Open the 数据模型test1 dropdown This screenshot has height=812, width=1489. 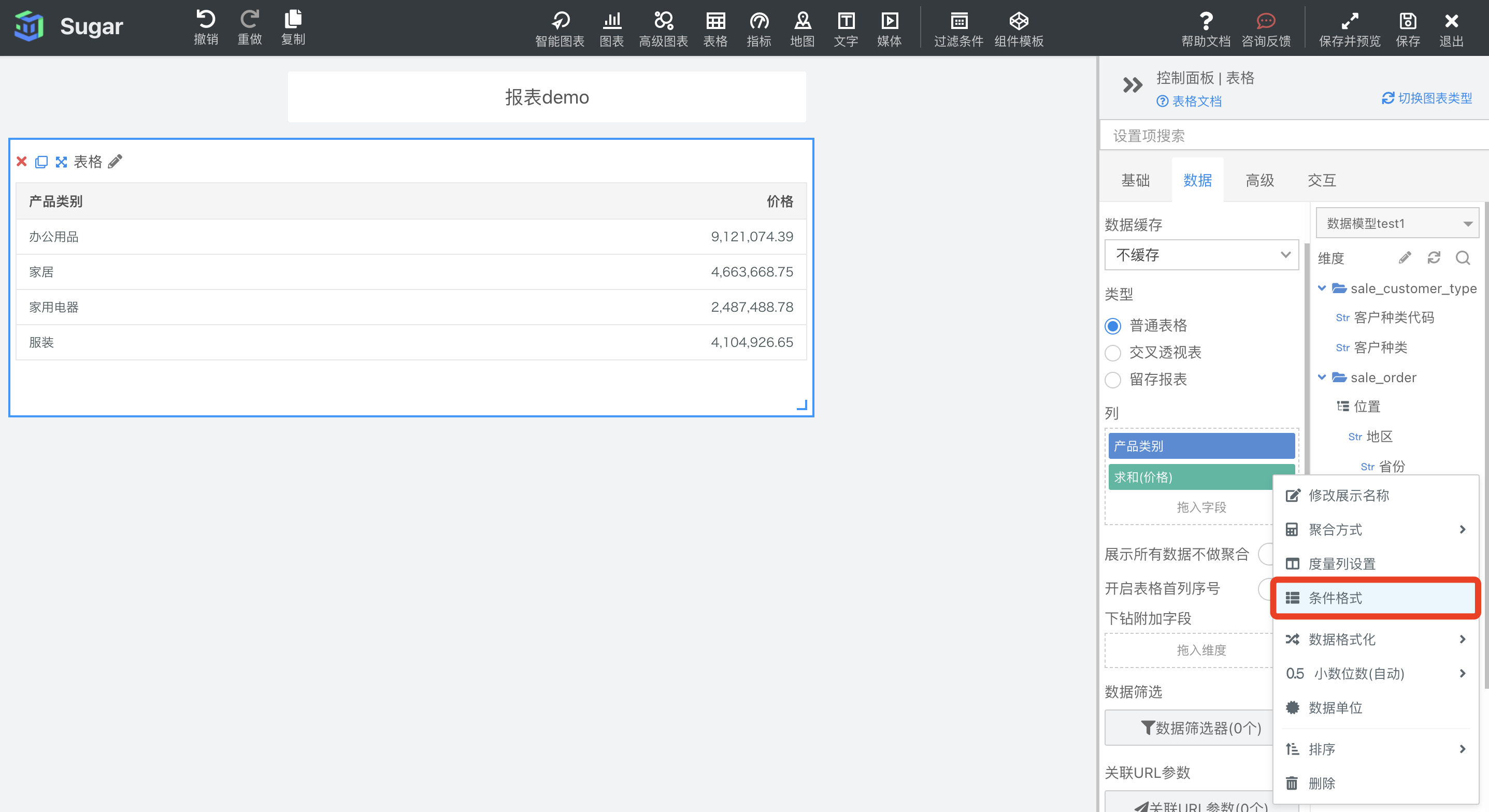1397,223
